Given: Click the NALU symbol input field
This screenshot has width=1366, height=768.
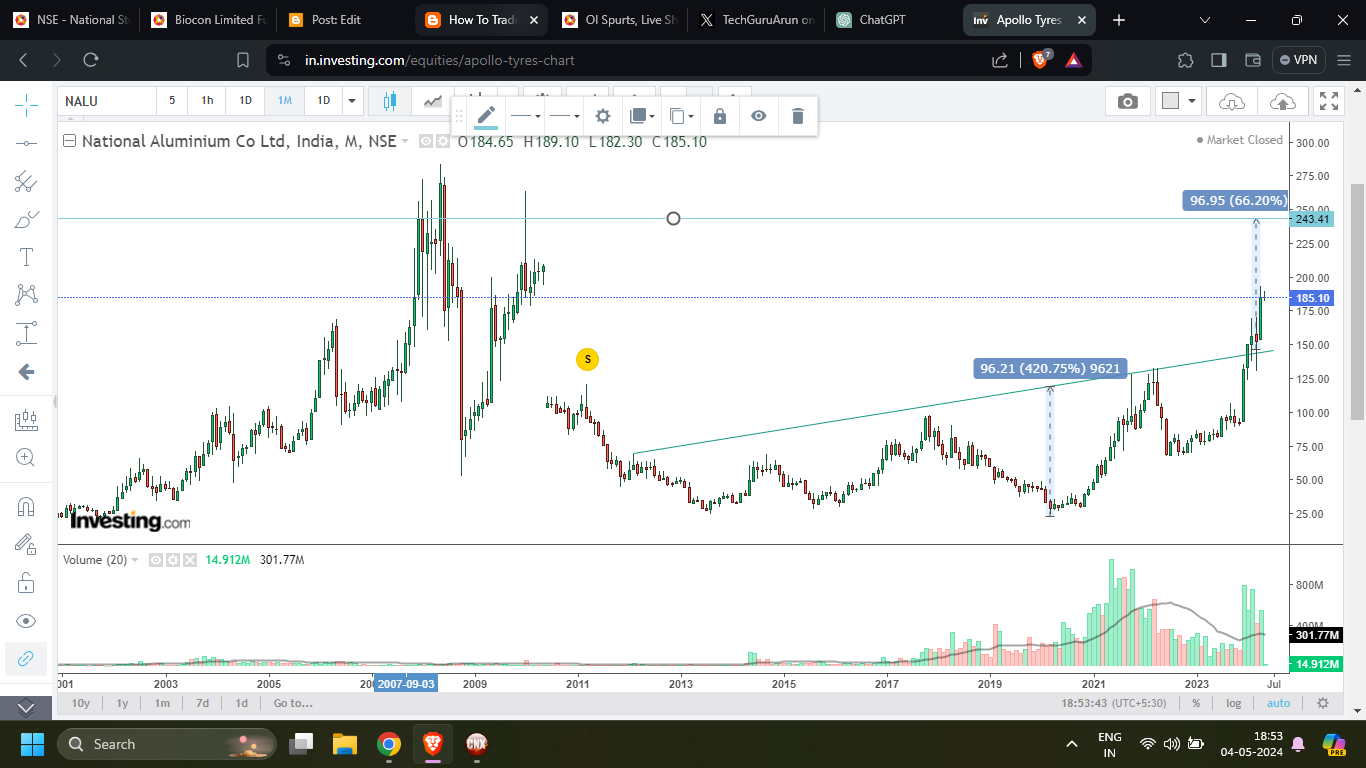Looking at the screenshot, I should (108, 101).
